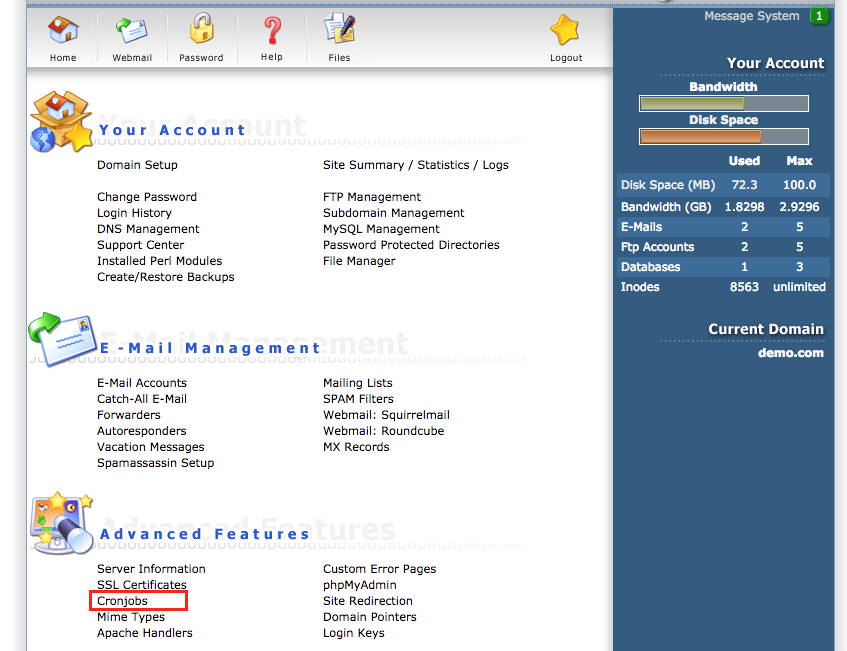
Task: Open Help via the question mark icon
Action: click(x=272, y=32)
